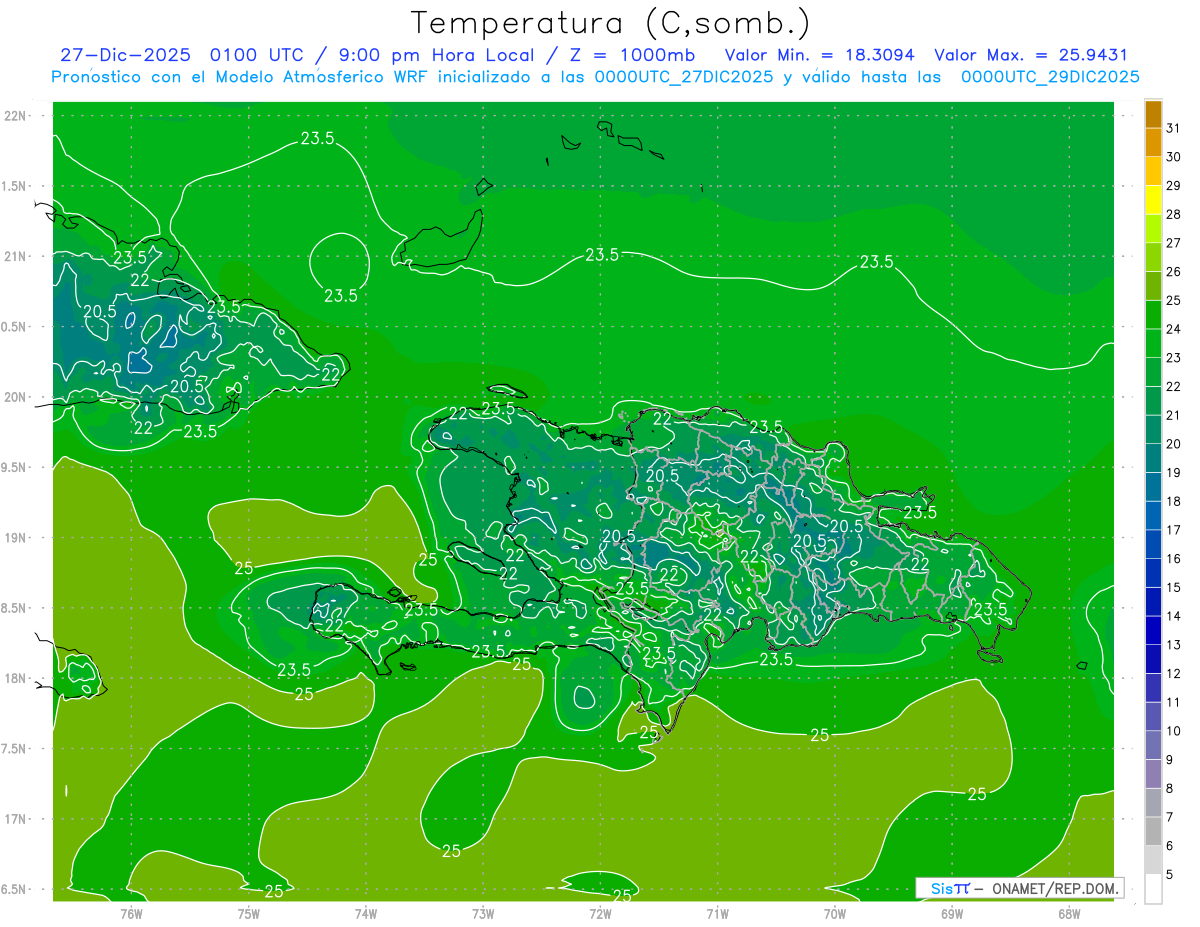Click the gray color bar segment between 6 and 7

tap(1153, 832)
